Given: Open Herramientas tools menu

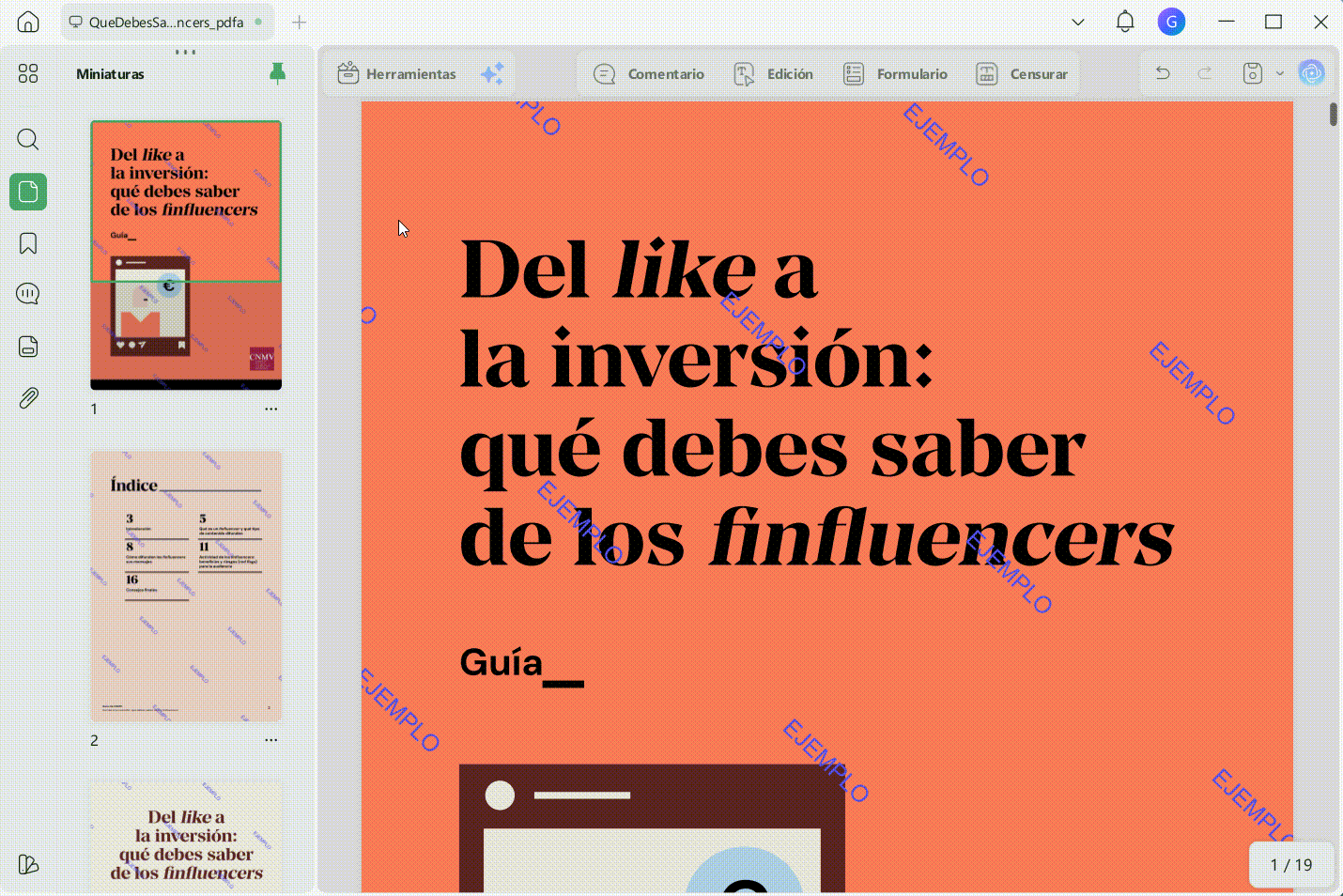Looking at the screenshot, I should pyautogui.click(x=396, y=73).
